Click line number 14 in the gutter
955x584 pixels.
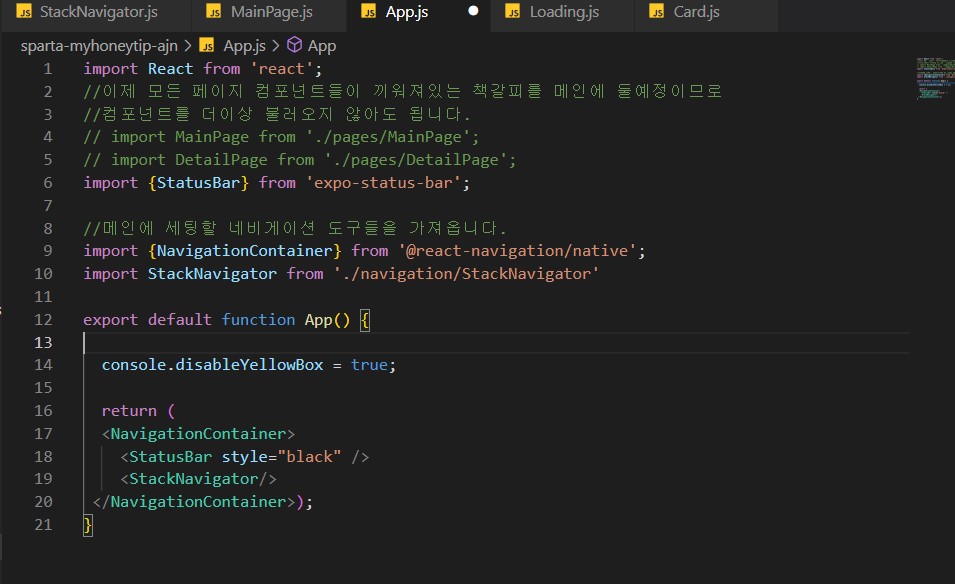(42, 364)
